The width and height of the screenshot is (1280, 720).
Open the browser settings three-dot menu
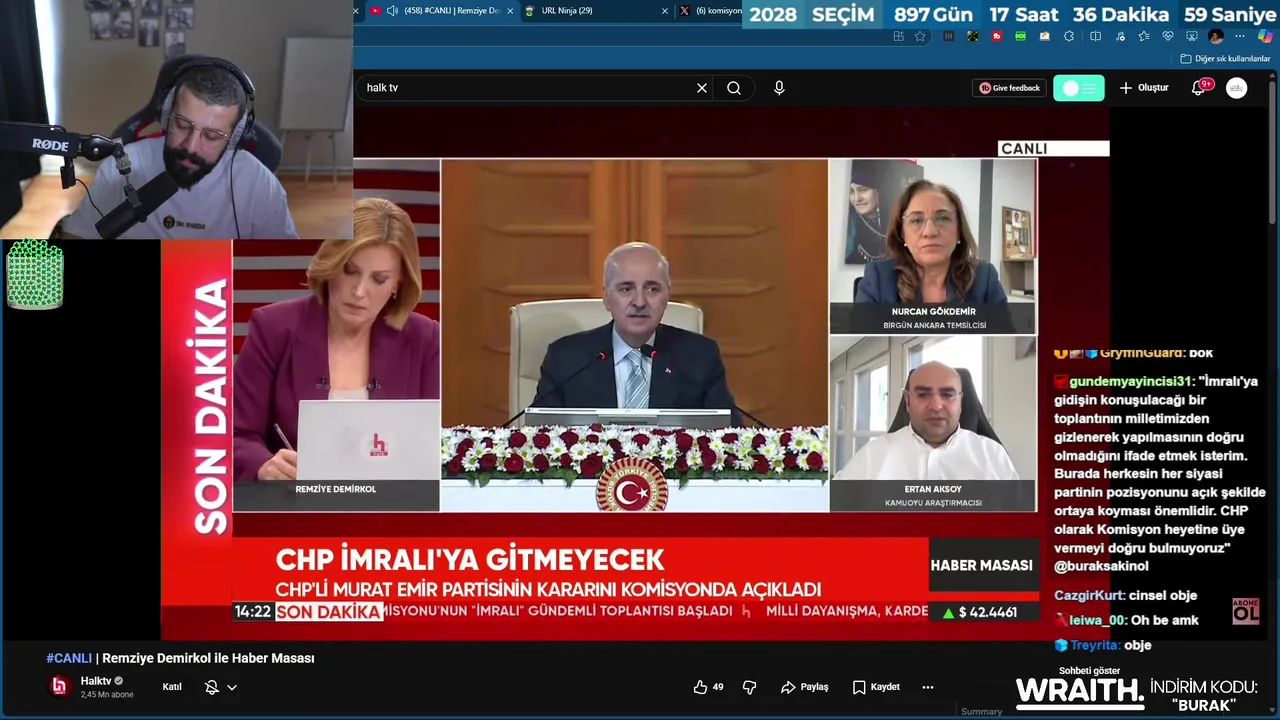coord(1240,36)
